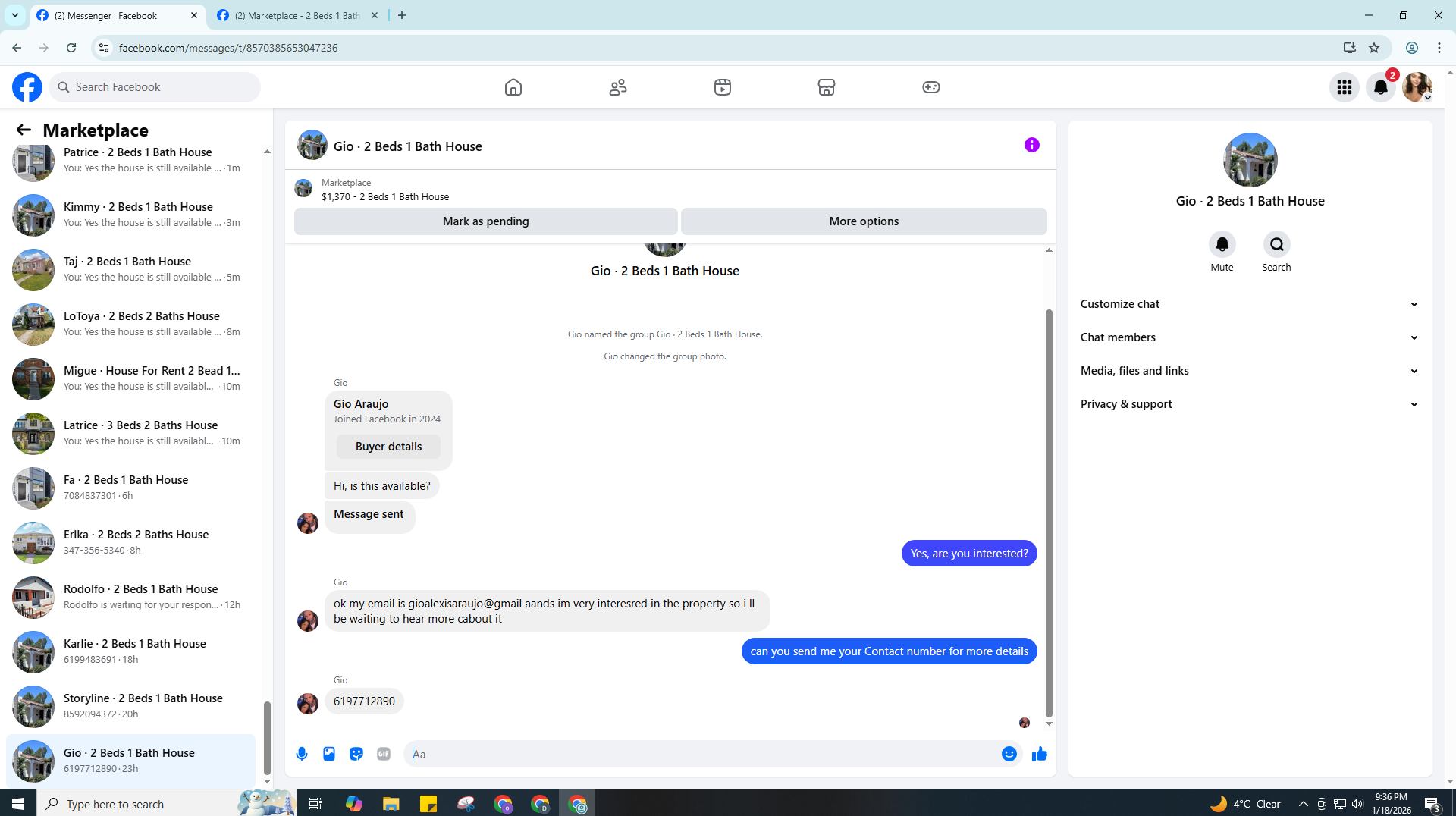Open Rodolfo 2 Beds 1 Bath conversation
1456x816 pixels.
(x=131, y=597)
